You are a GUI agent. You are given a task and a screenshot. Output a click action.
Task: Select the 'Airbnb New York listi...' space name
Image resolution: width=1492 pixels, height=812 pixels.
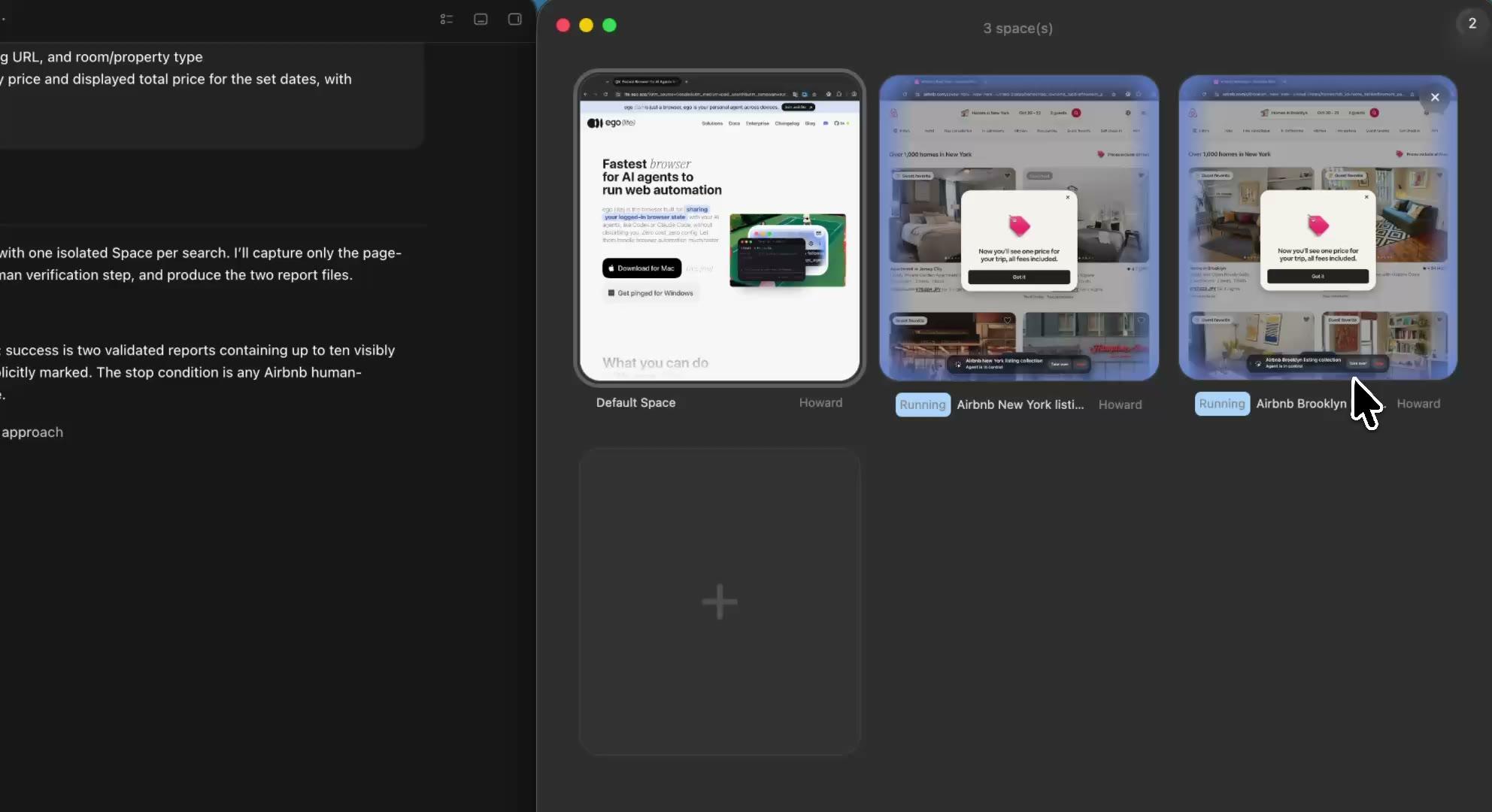1020,404
